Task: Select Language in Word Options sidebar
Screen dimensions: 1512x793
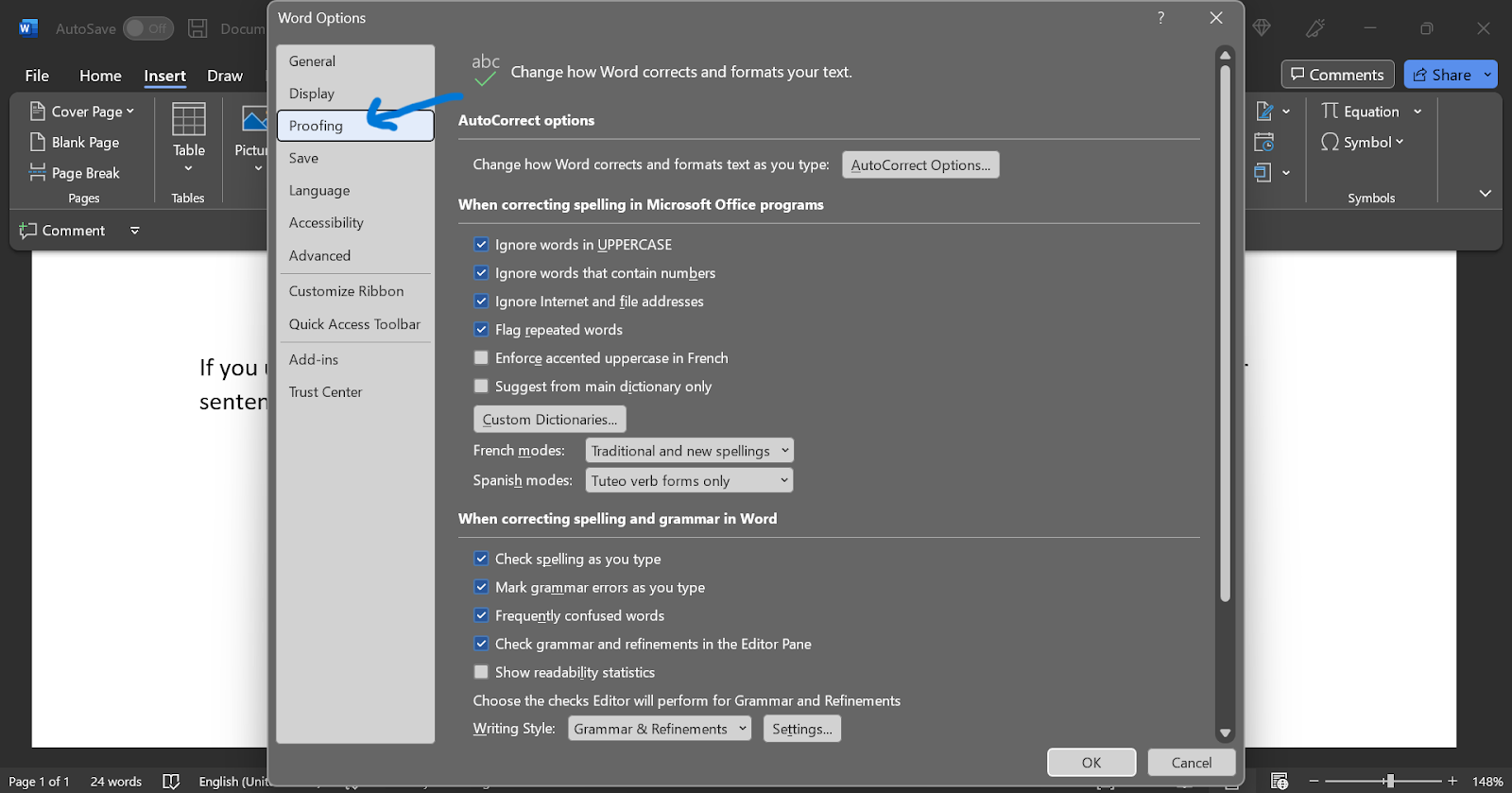Action: [x=355, y=190]
